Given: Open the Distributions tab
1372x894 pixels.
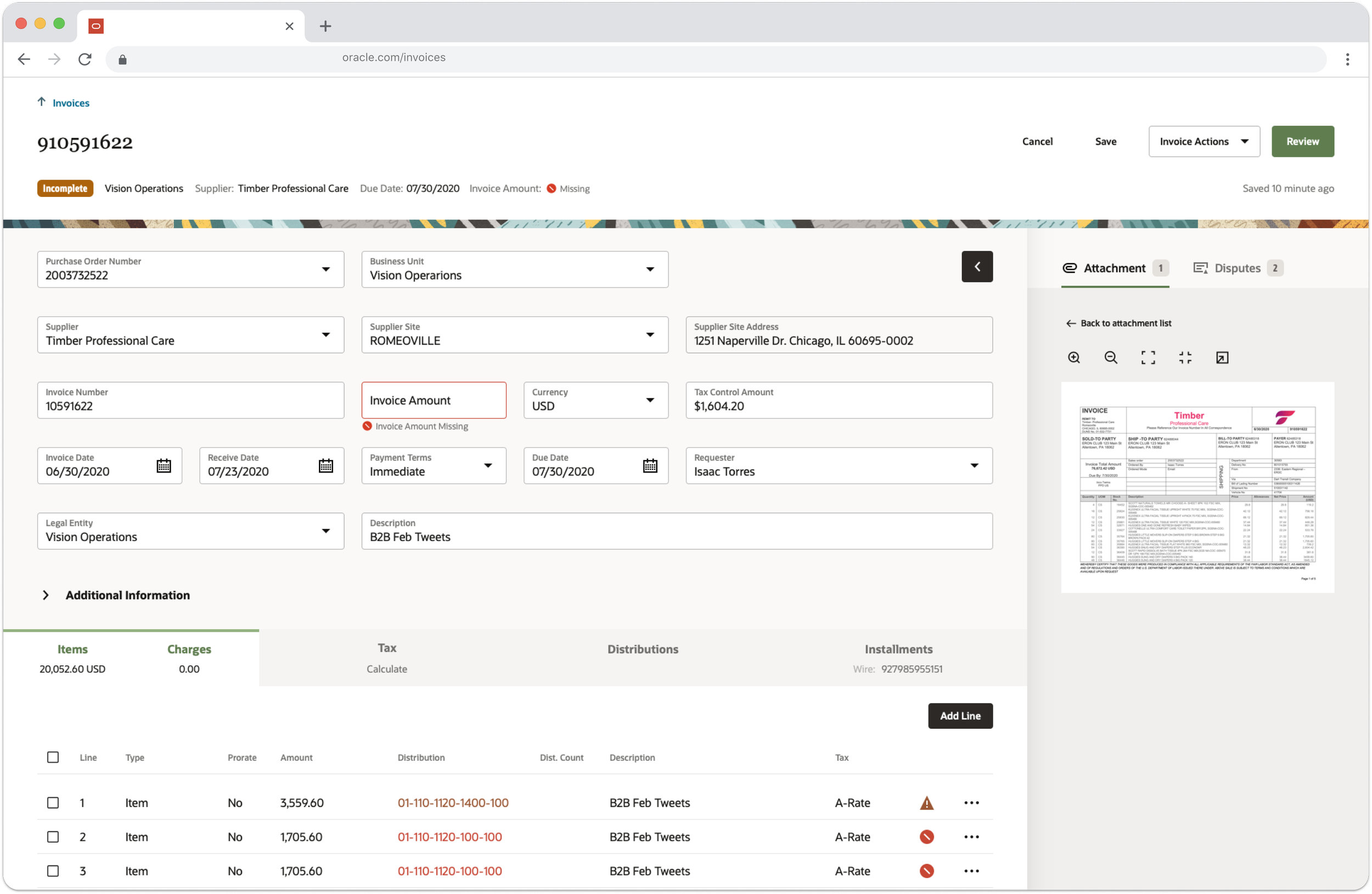Looking at the screenshot, I should pyautogui.click(x=642, y=649).
